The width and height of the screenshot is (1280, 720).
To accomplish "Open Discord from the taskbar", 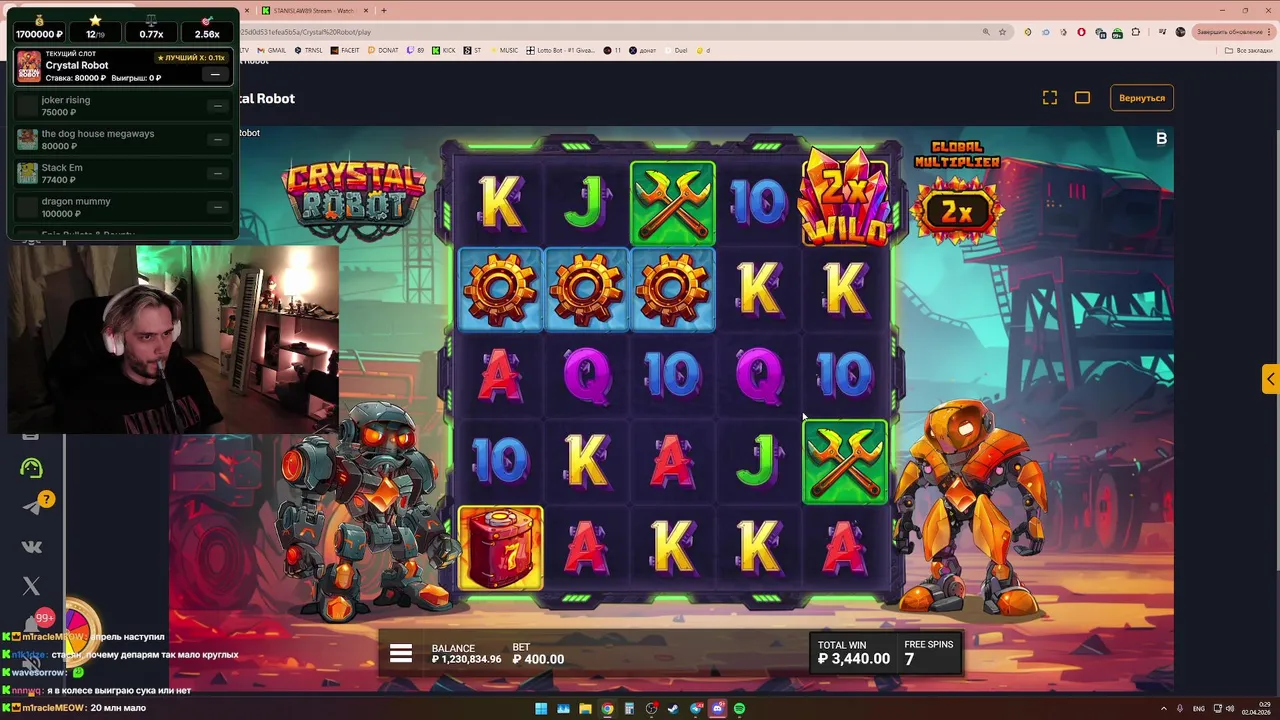I will click(717, 708).
